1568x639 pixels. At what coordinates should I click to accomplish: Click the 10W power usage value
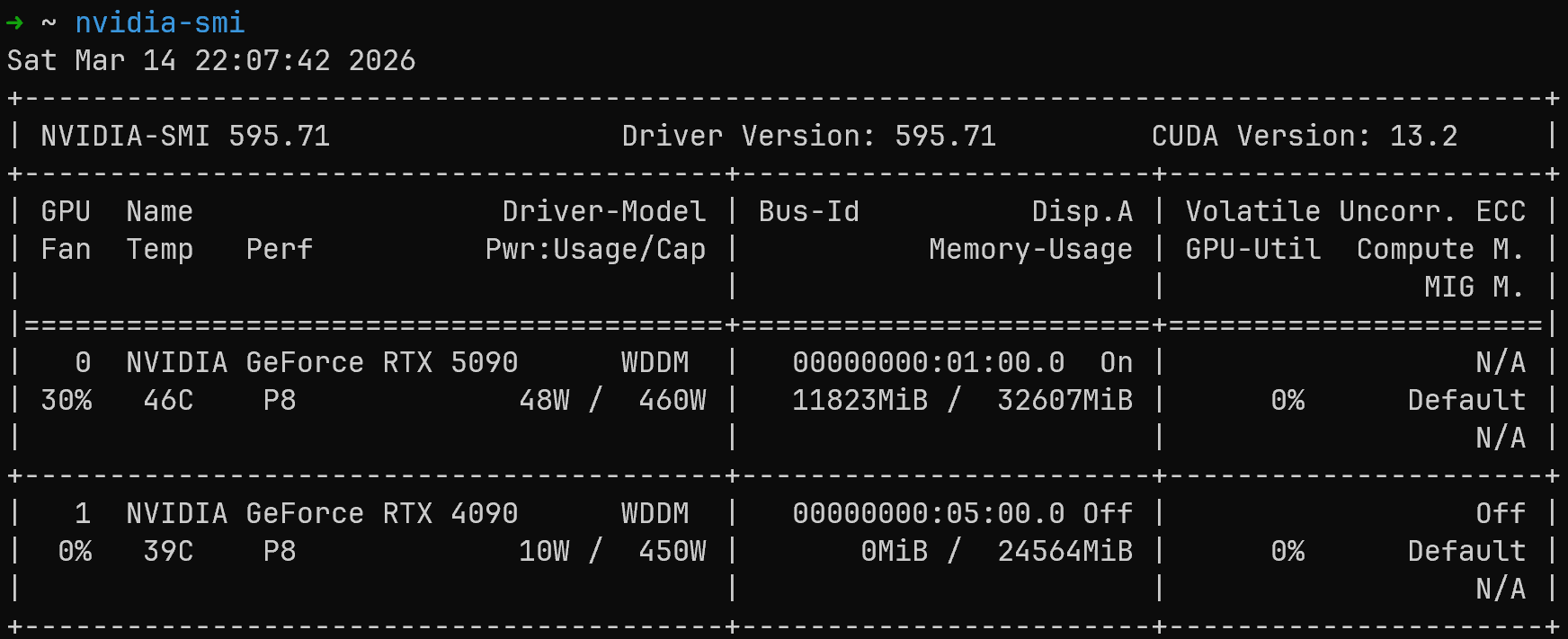544,551
